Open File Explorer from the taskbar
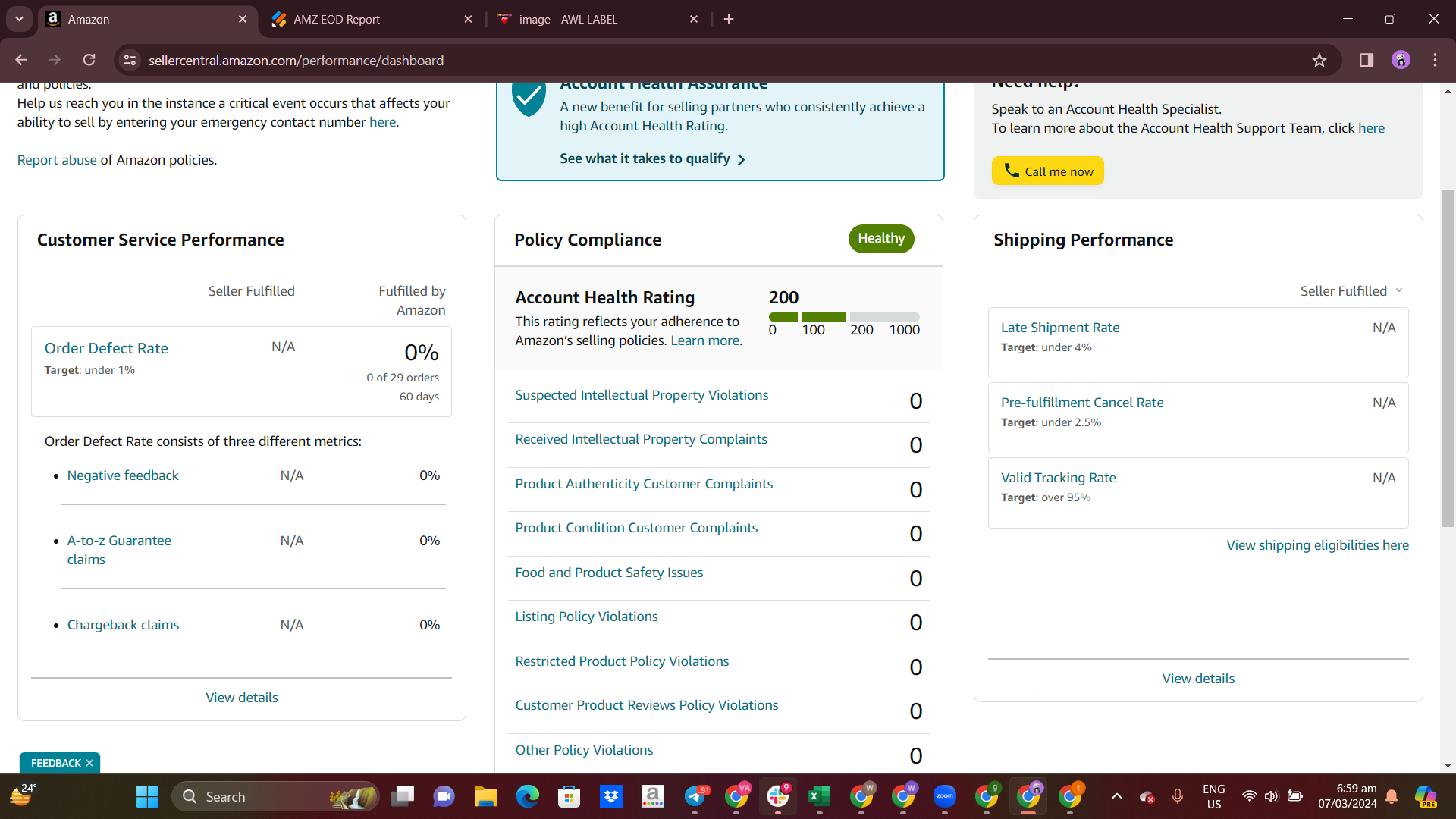1456x819 pixels. 485,796
